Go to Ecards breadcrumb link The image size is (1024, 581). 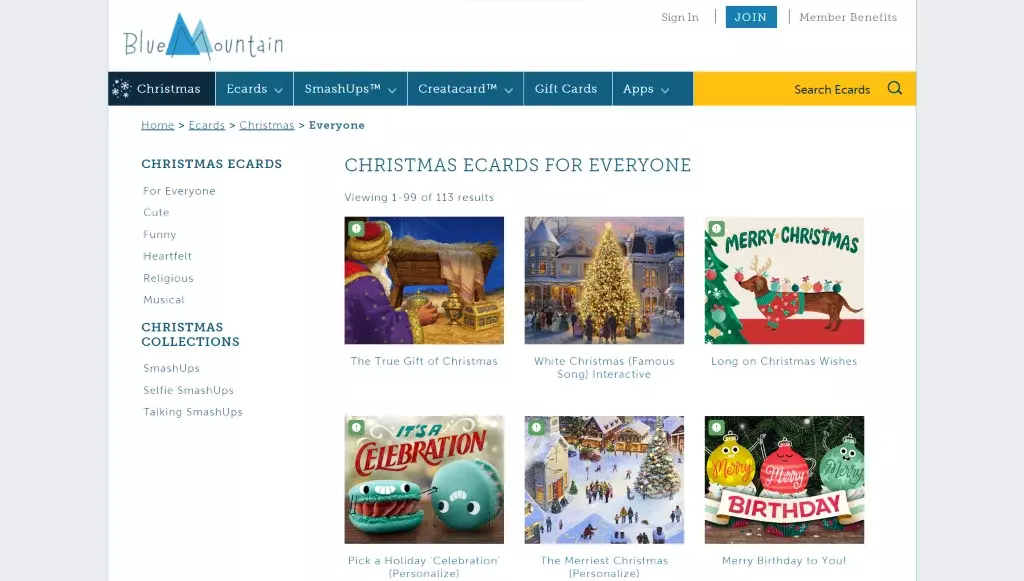tap(206, 125)
